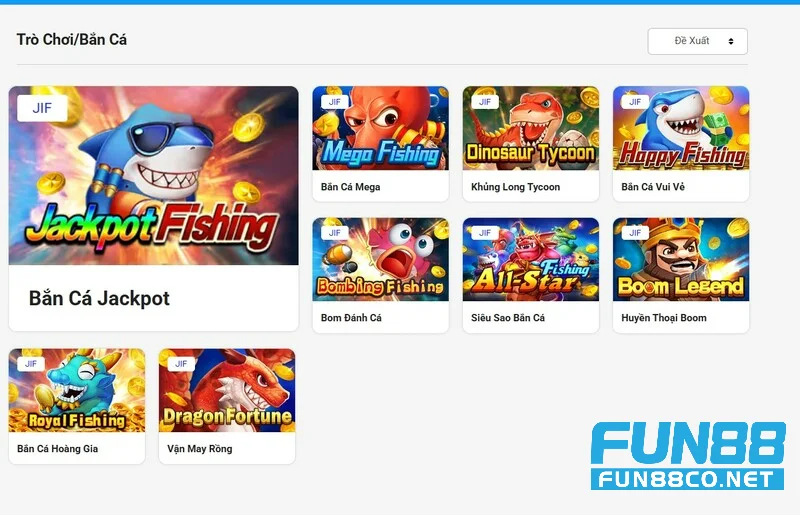Click the Bắn Cá Hoàng Gia label

coord(58,449)
